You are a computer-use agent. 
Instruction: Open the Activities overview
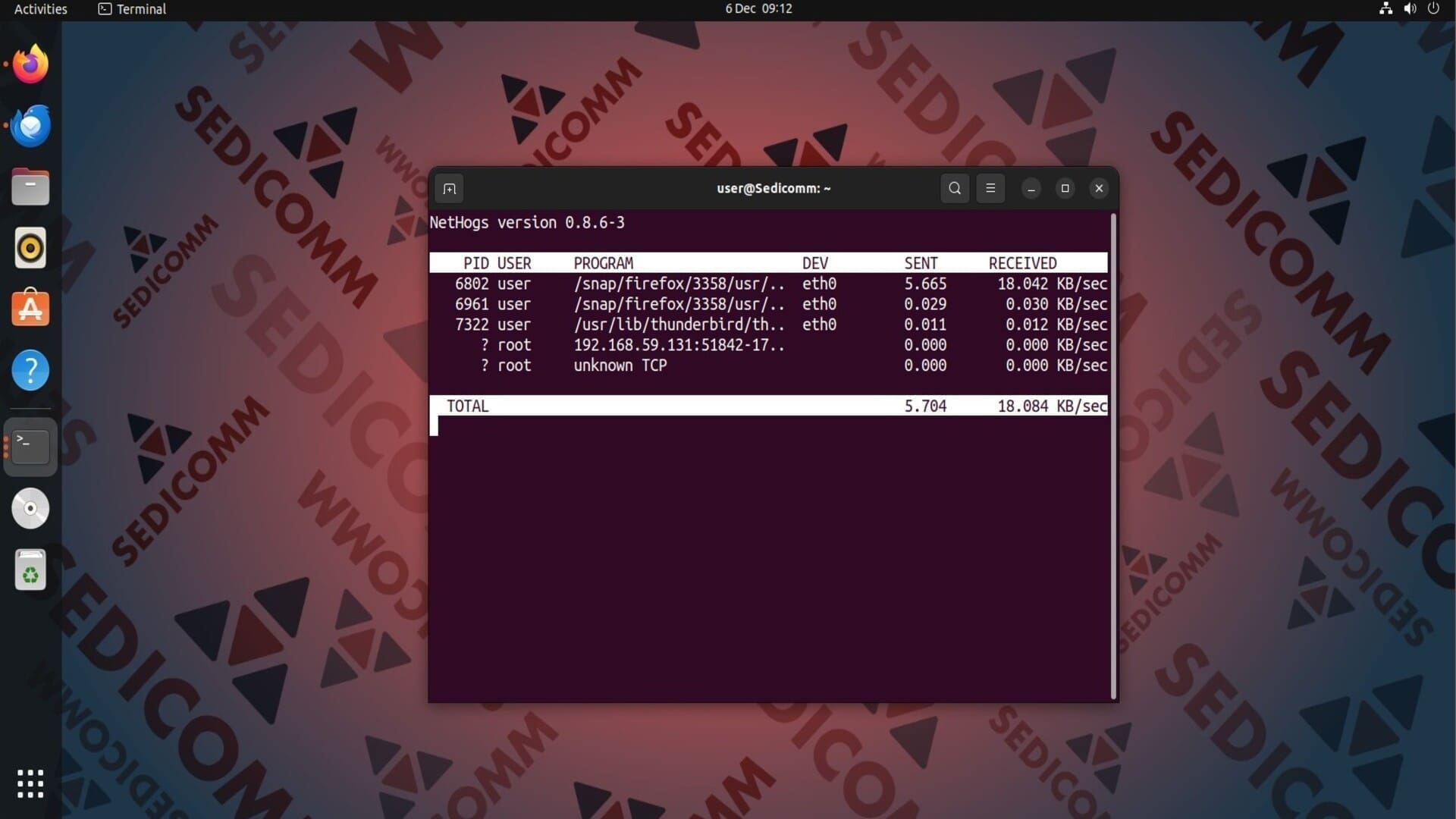(x=41, y=9)
